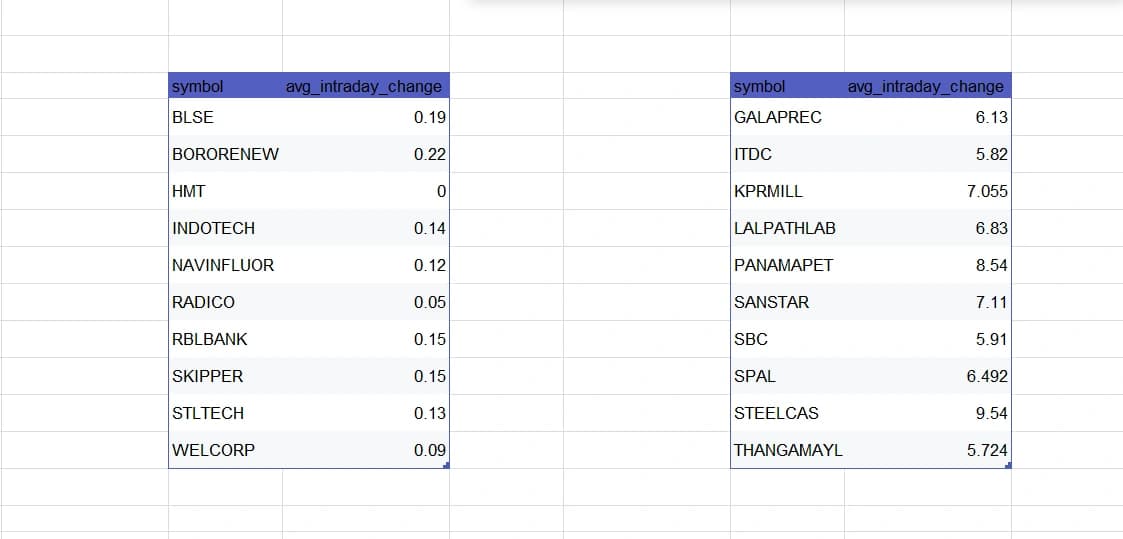
Task: Click the THANGAMAYL symbol cell
Action: pyautogui.click(x=787, y=450)
